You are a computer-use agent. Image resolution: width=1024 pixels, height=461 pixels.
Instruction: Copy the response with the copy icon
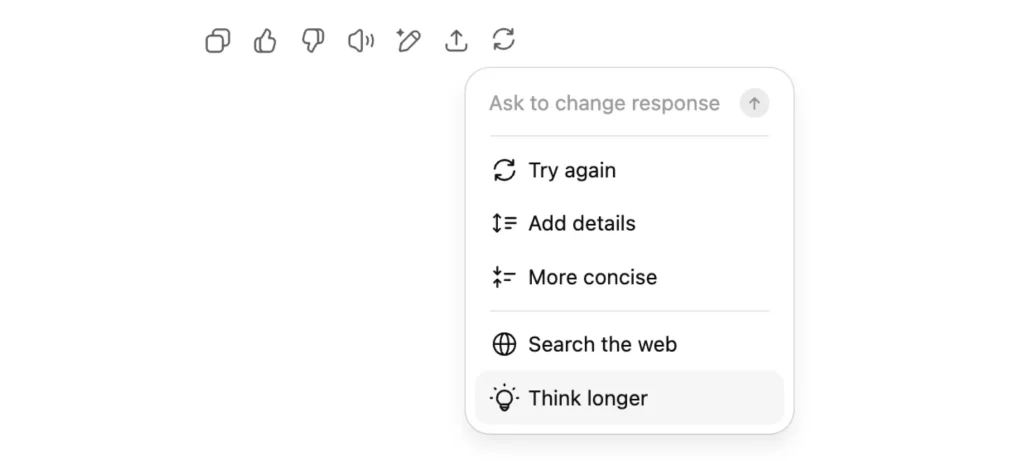pos(217,41)
